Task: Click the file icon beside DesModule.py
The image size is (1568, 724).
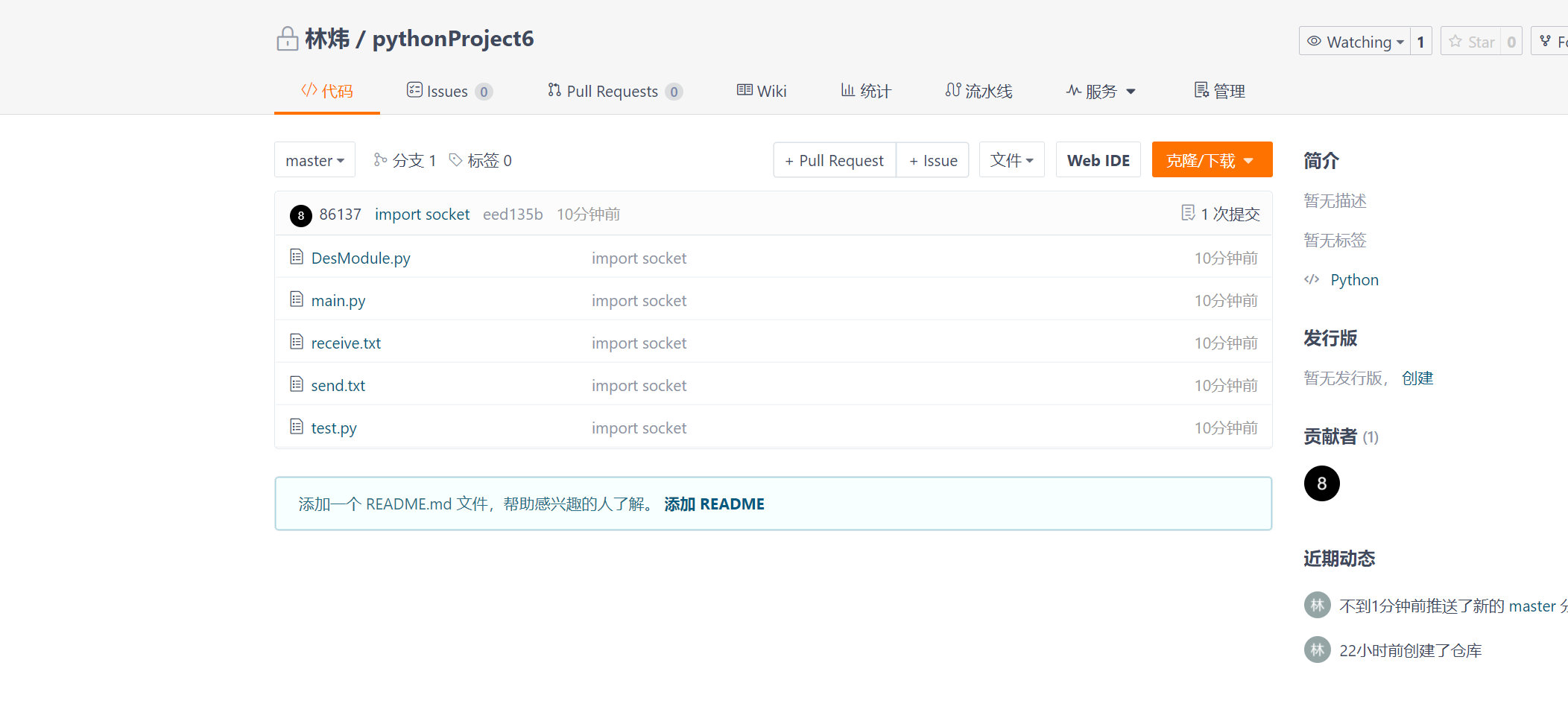Action: click(x=296, y=256)
